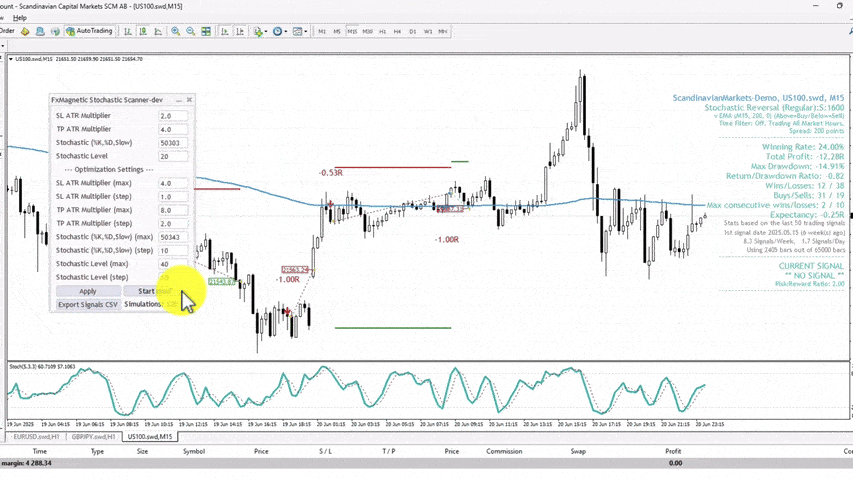This screenshot has width=853, height=480.
Task: Select the D1 timeframe
Action: pyautogui.click(x=412, y=32)
